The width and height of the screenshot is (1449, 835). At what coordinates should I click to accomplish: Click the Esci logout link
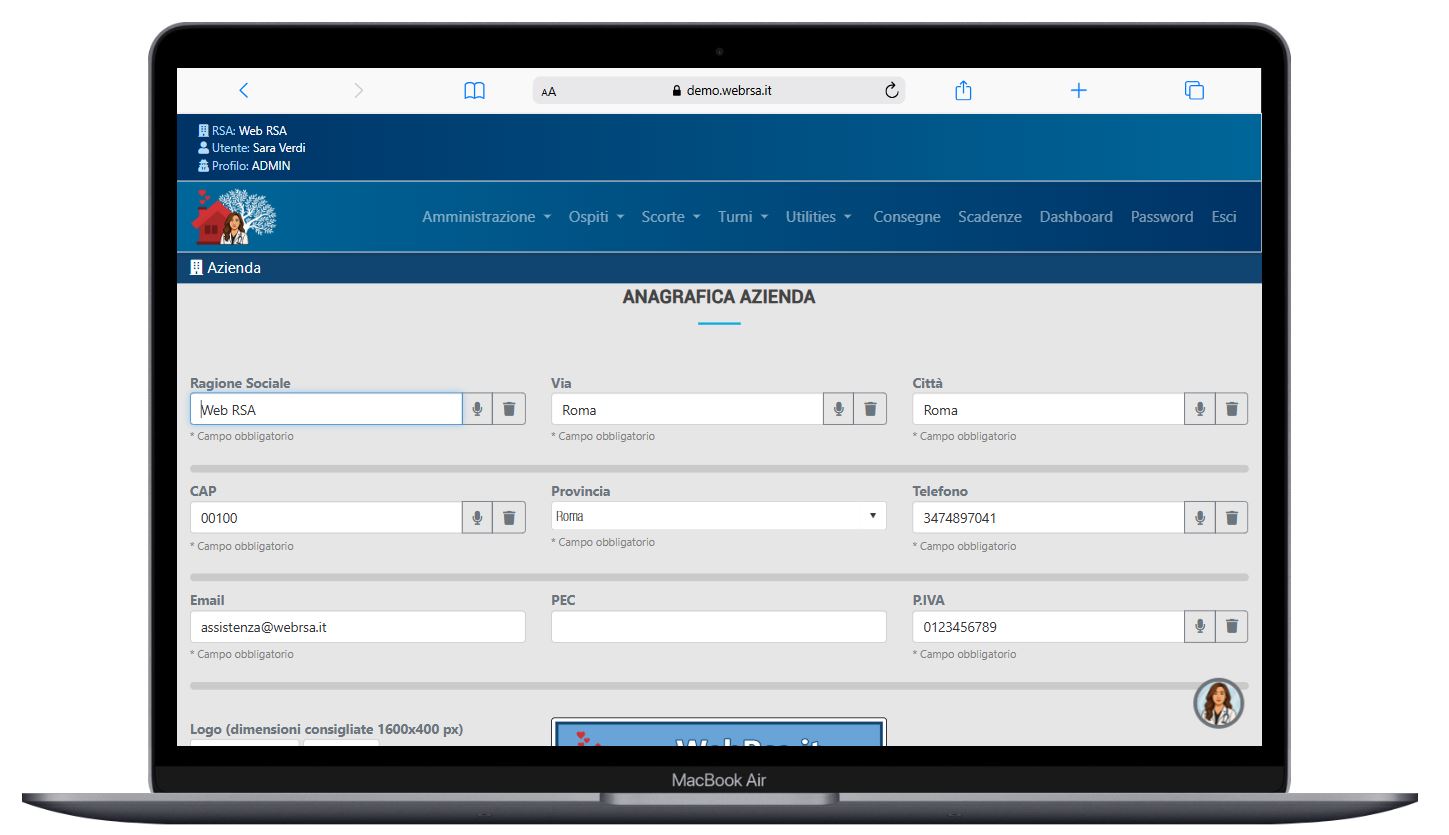click(x=1224, y=217)
